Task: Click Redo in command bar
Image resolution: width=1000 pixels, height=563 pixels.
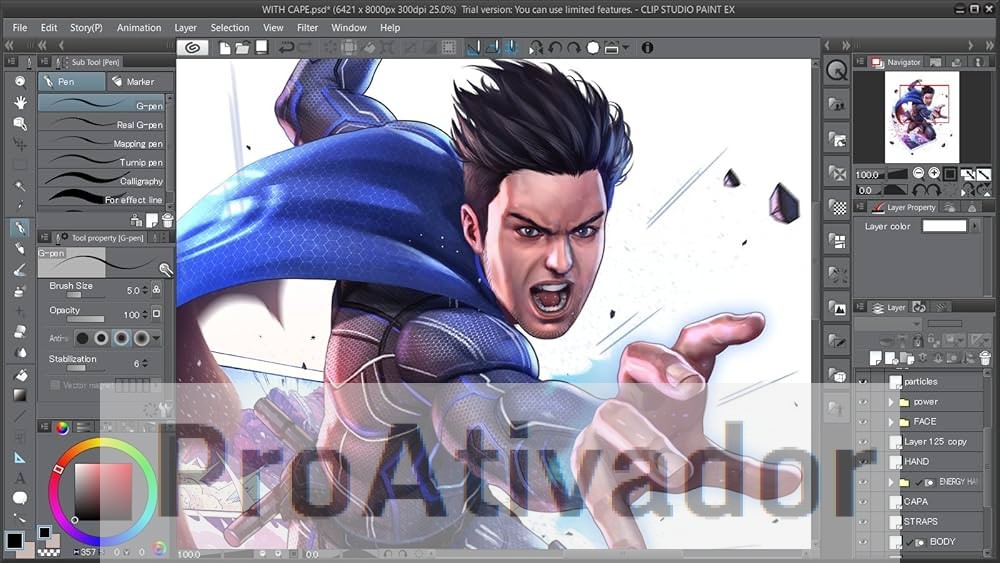Action: (305, 48)
